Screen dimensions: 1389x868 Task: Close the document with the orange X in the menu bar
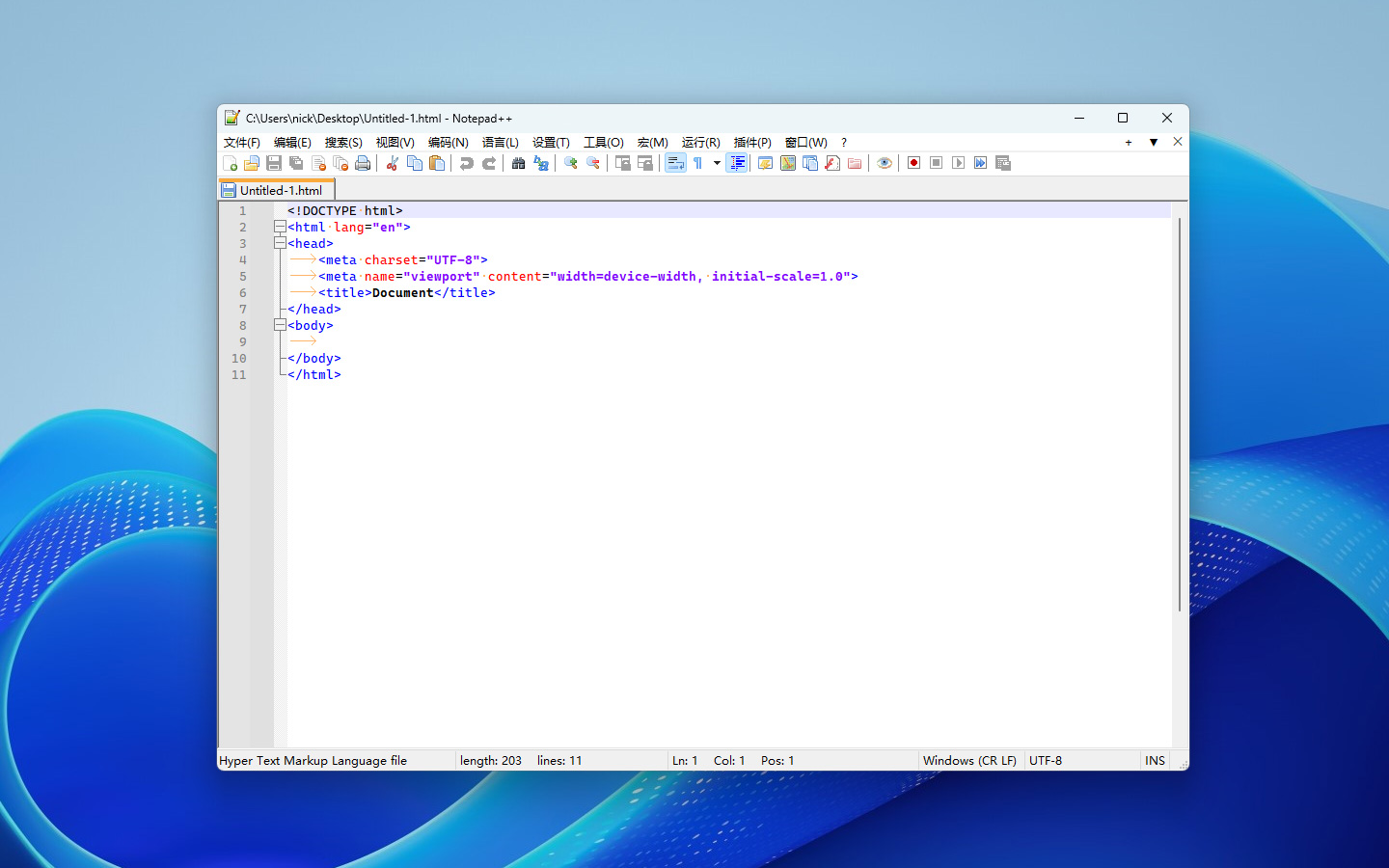[1178, 142]
